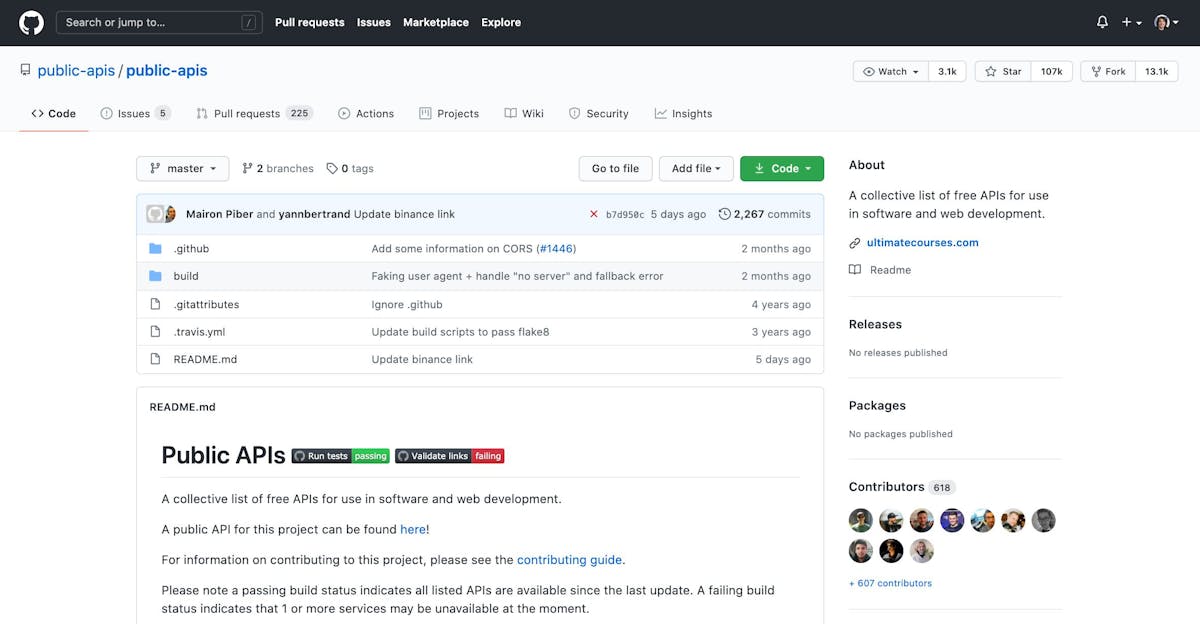Open the ultimatecourses.com link icon

pos(853,242)
